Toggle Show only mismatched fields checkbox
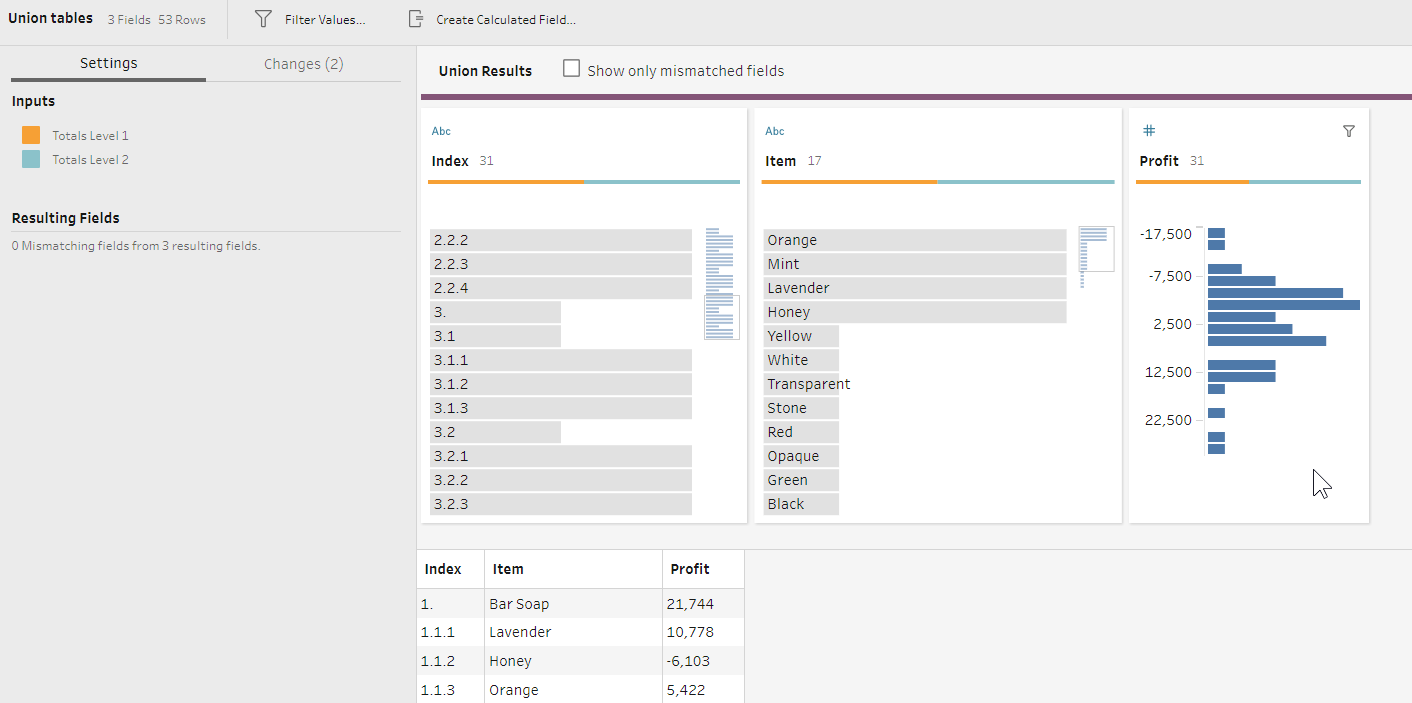Screen dimensions: 1412x703 572,69
